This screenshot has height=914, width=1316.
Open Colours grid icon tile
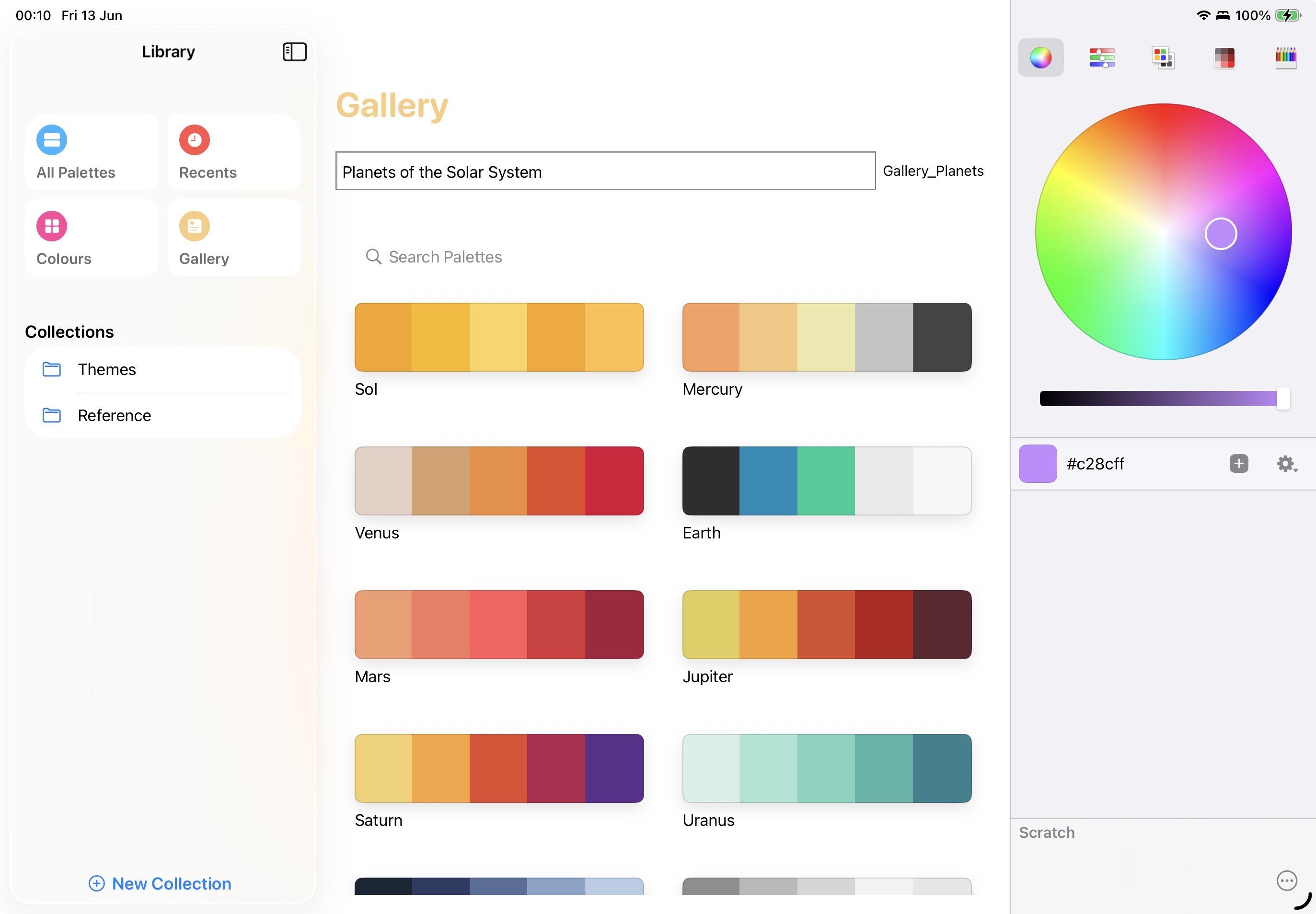pyautogui.click(x=91, y=238)
